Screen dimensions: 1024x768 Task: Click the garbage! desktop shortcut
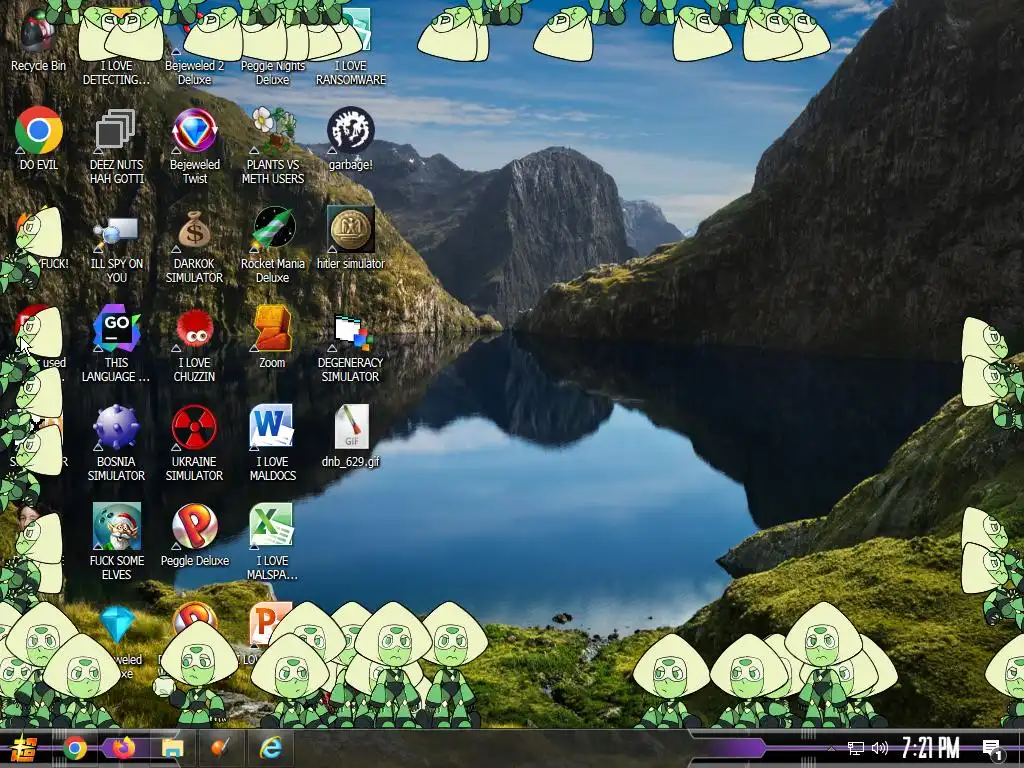pos(351,138)
